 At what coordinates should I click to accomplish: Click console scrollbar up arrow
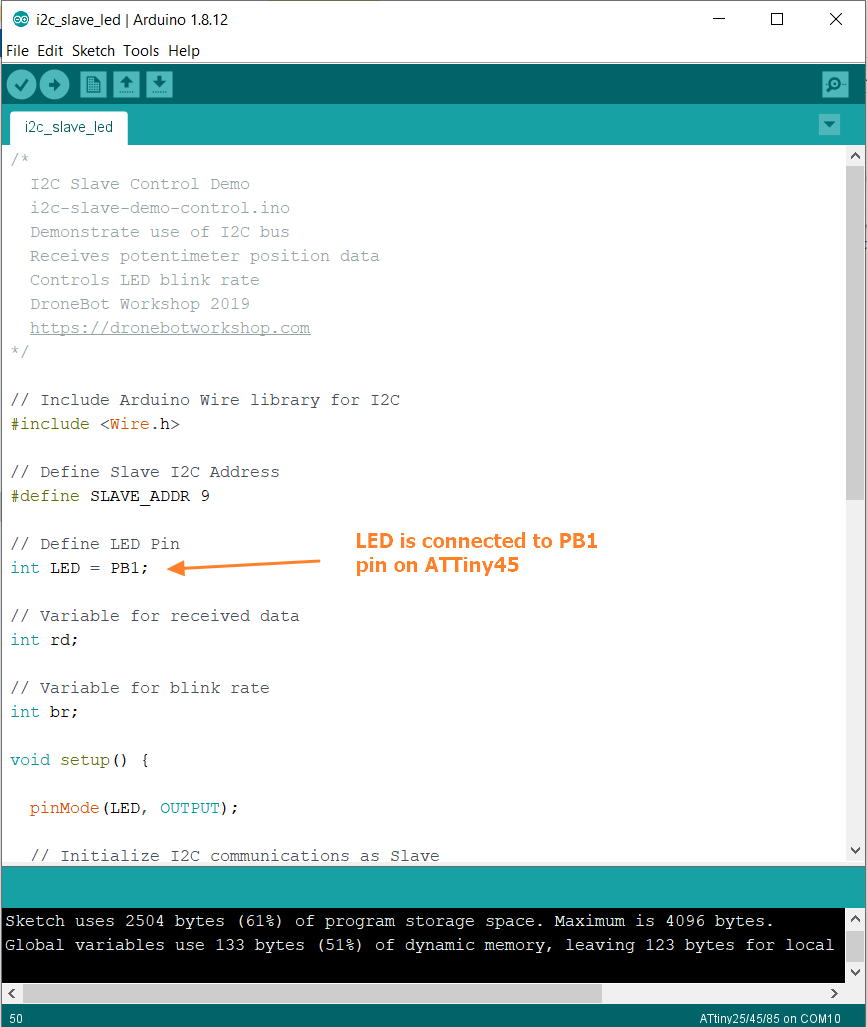855,919
